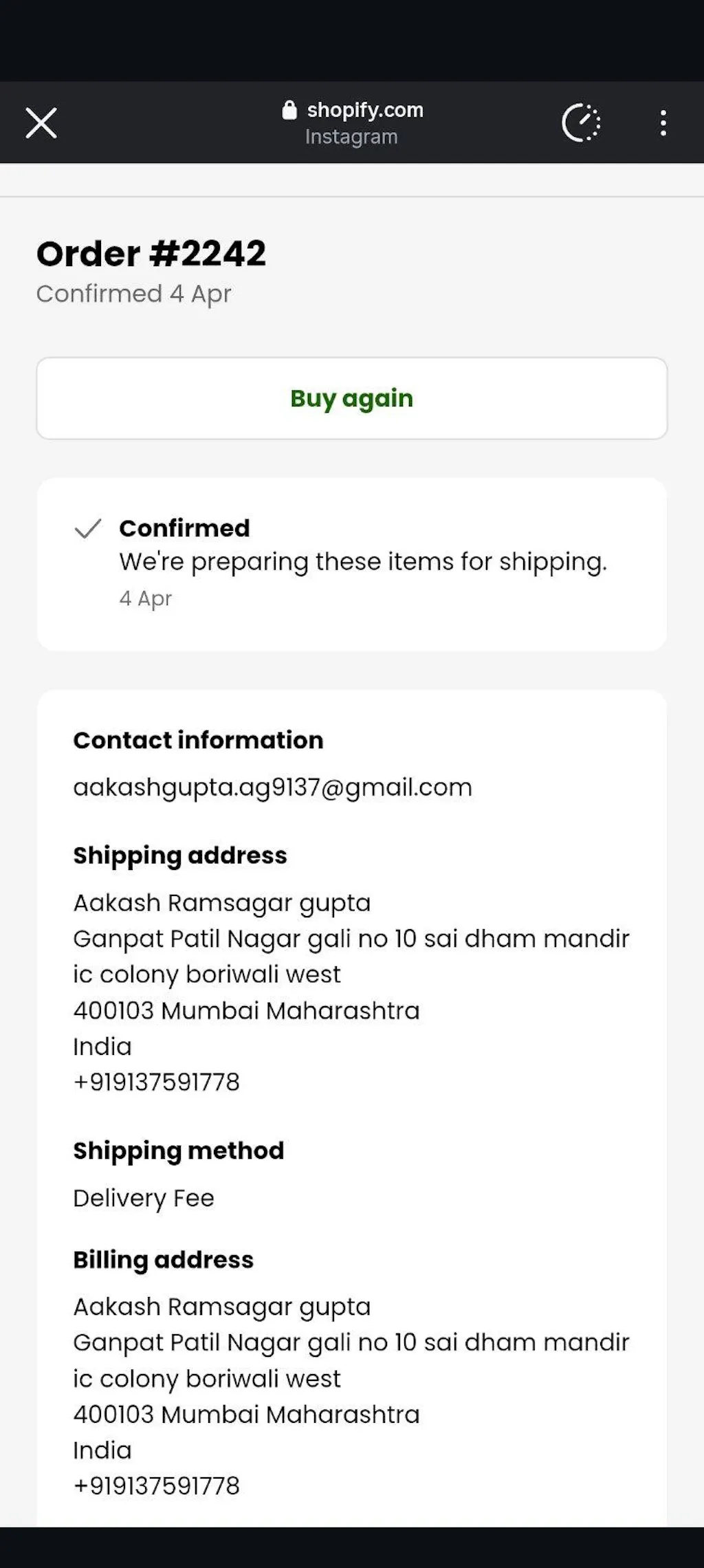Close the in-app browser with X
This screenshot has width=704, height=1568.
pos(41,123)
